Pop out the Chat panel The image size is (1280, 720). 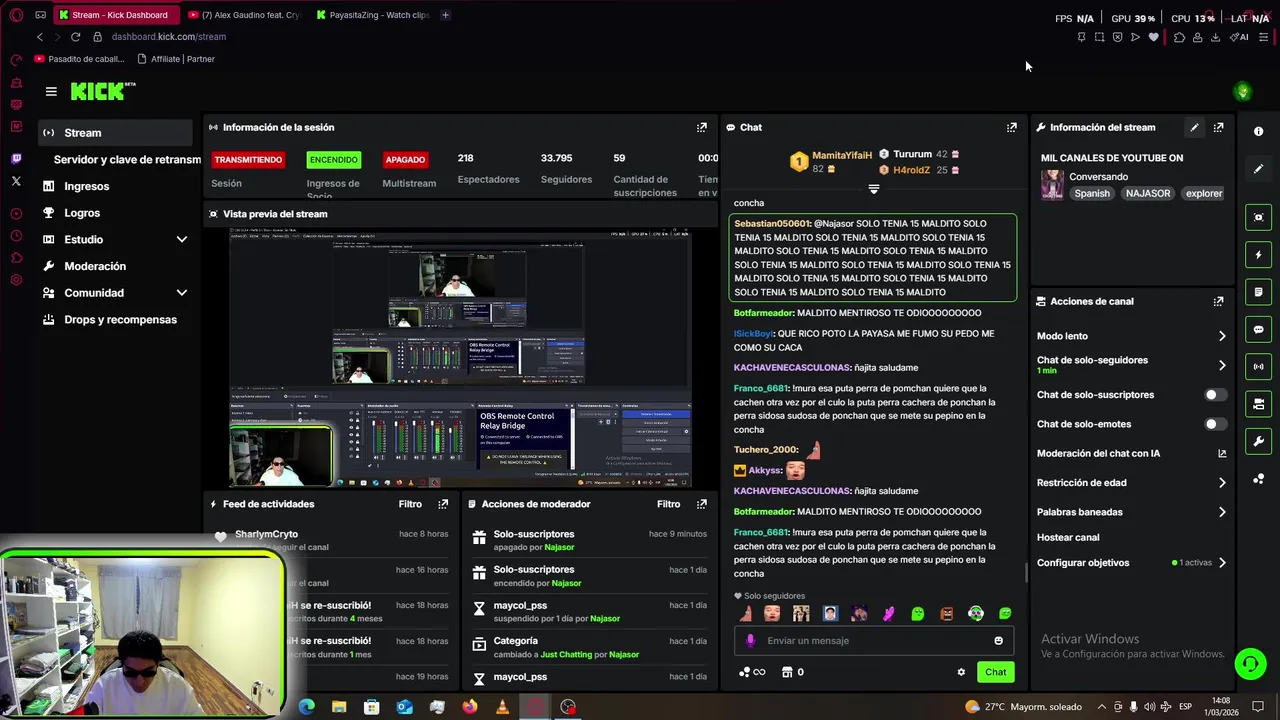click(x=1012, y=127)
